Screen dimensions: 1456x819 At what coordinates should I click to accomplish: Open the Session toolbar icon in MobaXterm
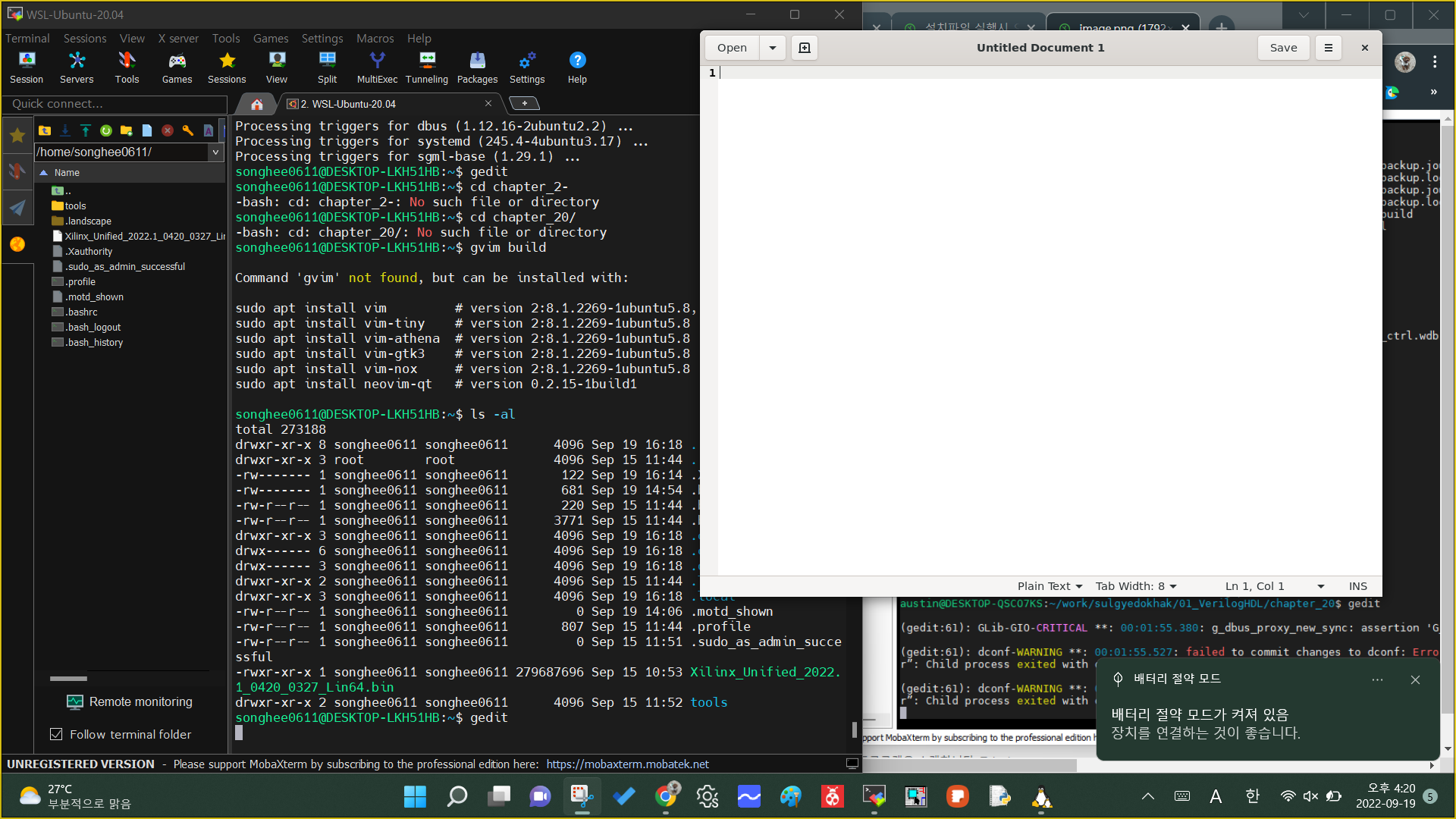[27, 67]
